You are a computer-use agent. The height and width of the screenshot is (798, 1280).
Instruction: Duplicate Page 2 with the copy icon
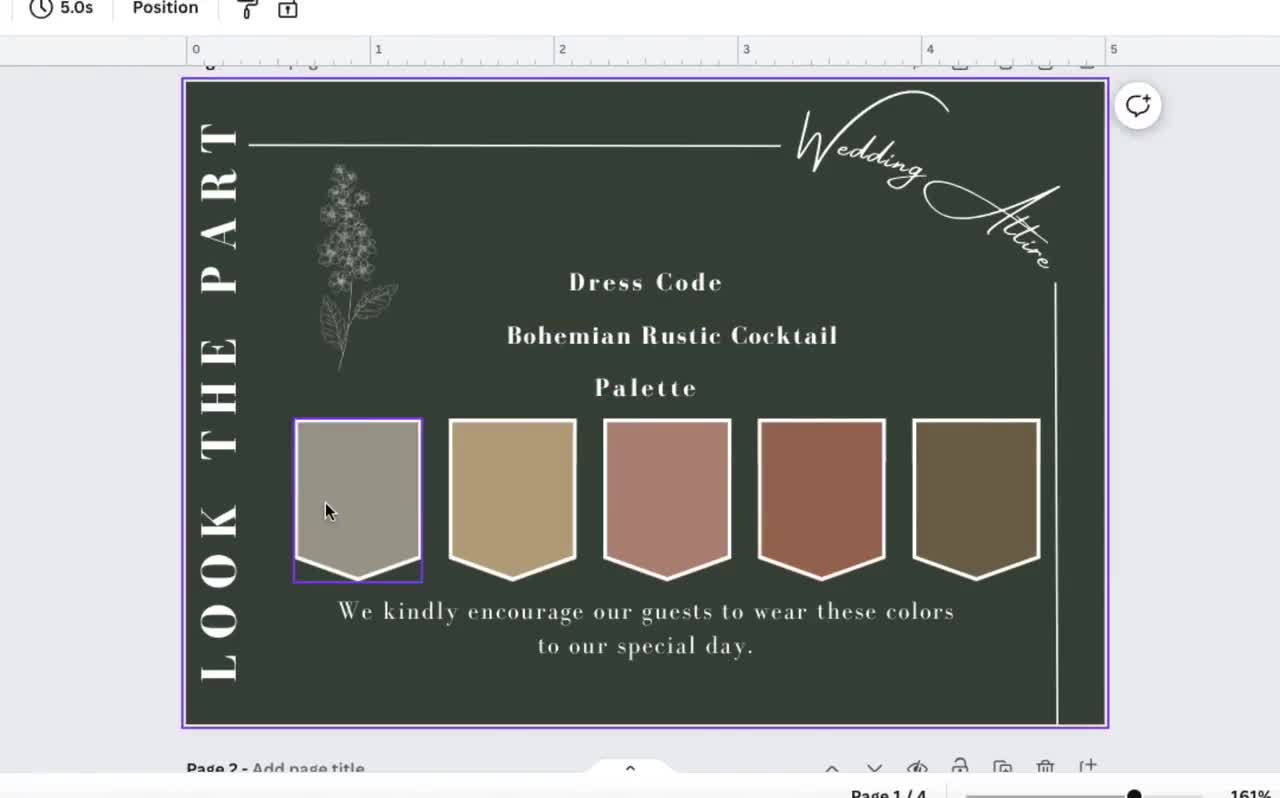[x=1003, y=768]
